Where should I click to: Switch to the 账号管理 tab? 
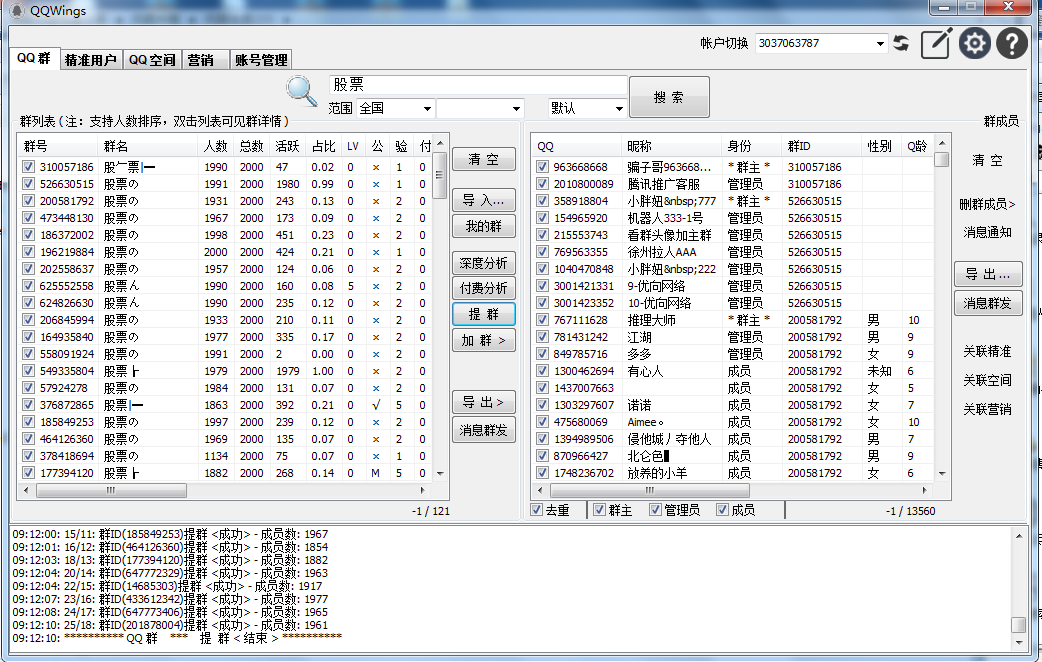pyautogui.click(x=261, y=60)
